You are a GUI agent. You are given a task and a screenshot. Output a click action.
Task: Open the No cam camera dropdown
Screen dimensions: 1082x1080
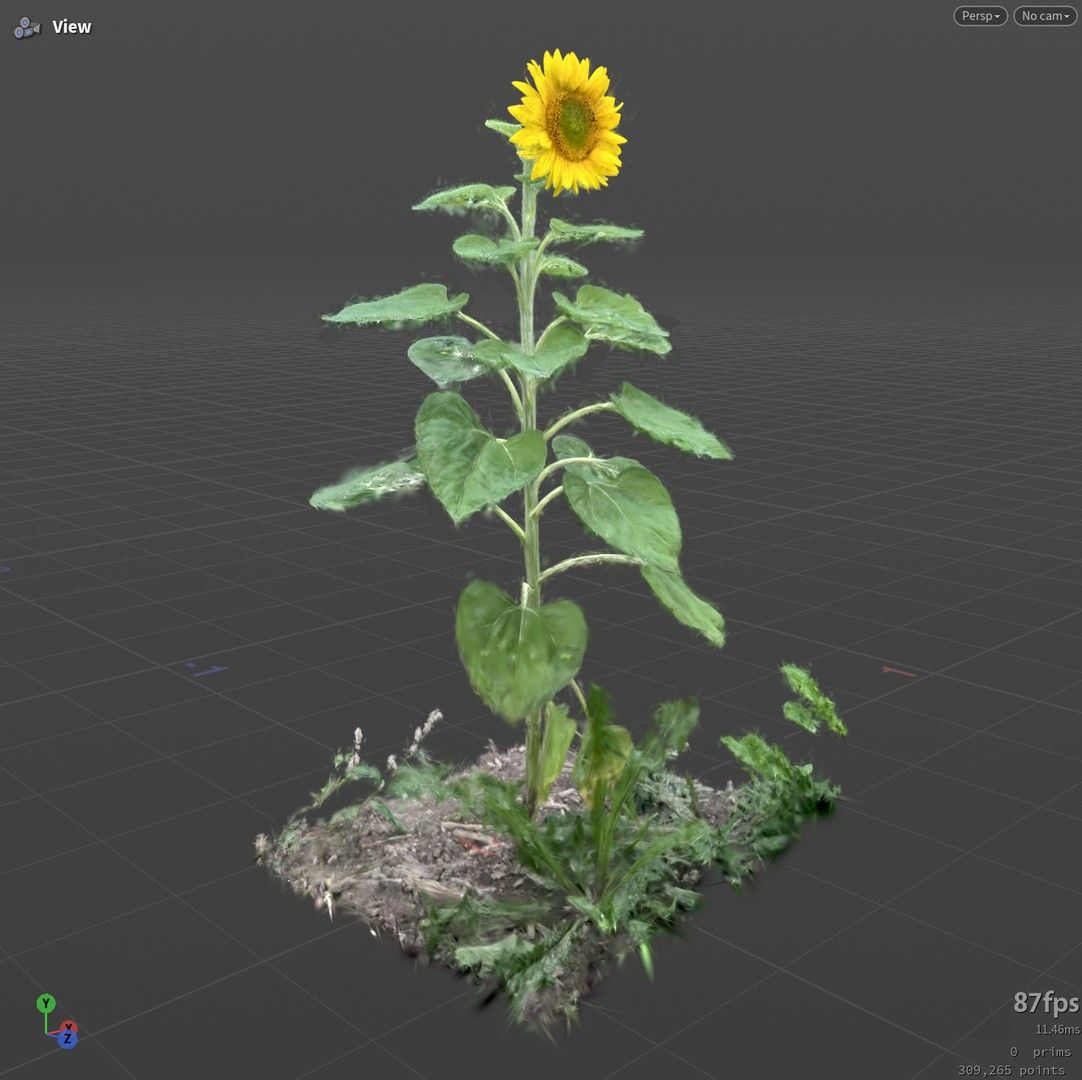point(1045,16)
